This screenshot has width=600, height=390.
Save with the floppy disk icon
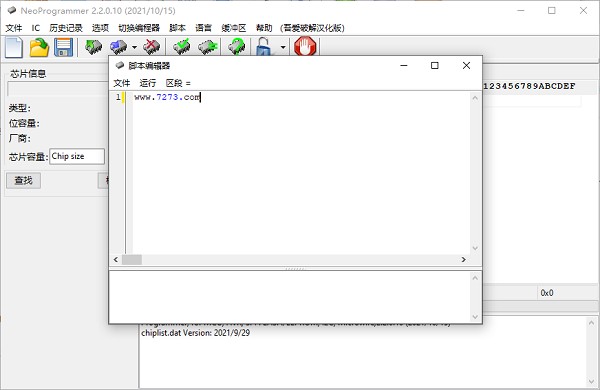64,48
